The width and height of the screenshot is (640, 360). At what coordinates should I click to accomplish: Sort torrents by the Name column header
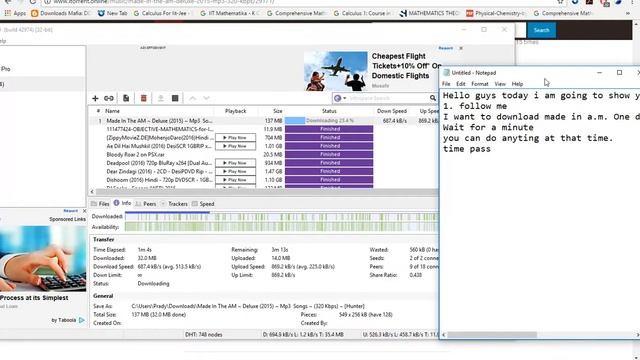click(x=112, y=111)
